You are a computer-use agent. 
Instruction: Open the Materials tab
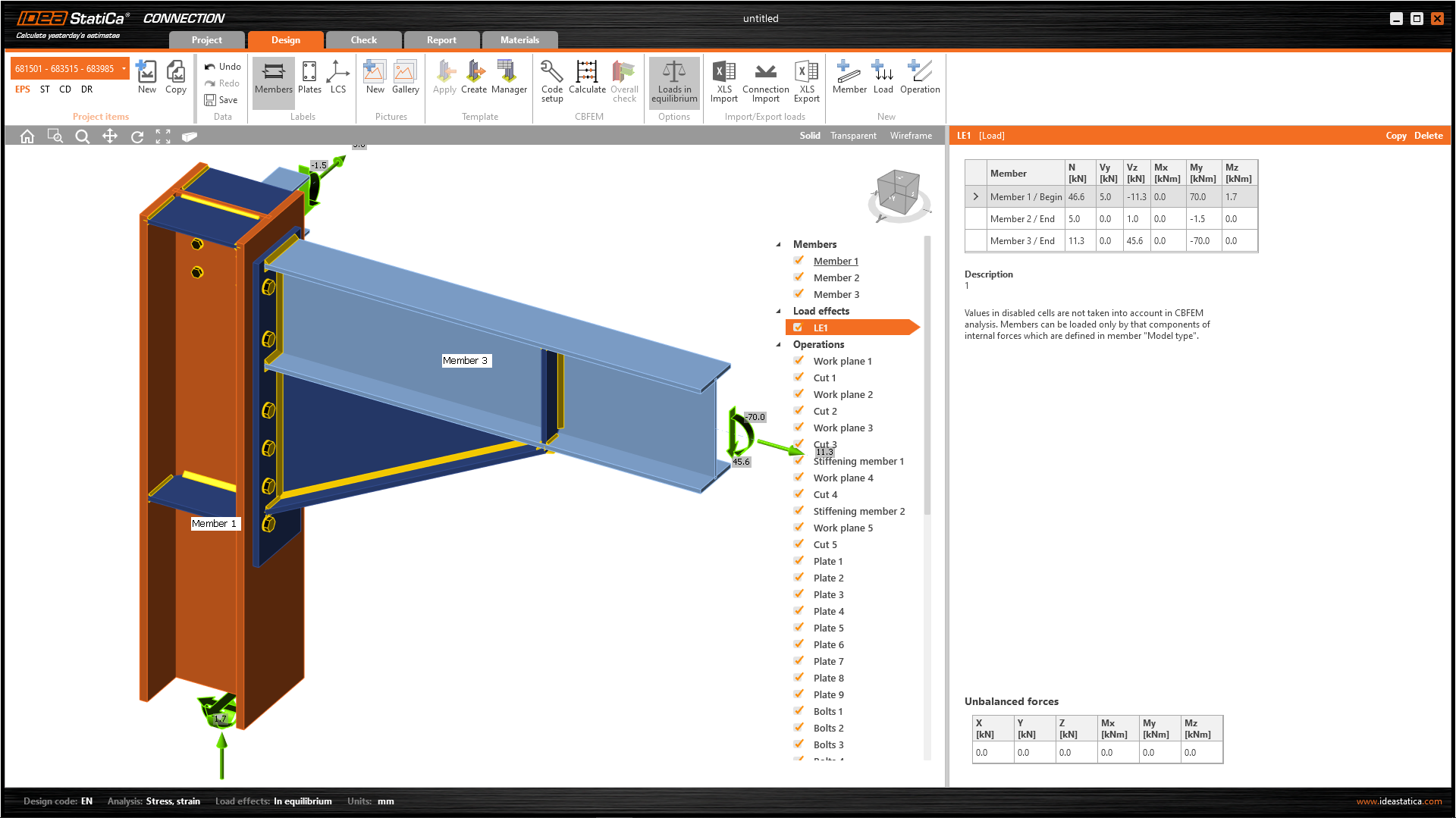(519, 40)
